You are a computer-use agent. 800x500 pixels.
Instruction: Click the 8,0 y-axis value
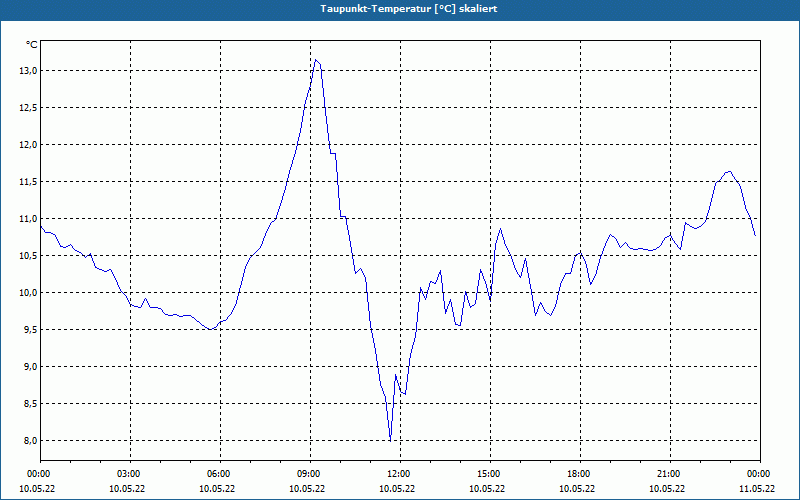coord(31,440)
